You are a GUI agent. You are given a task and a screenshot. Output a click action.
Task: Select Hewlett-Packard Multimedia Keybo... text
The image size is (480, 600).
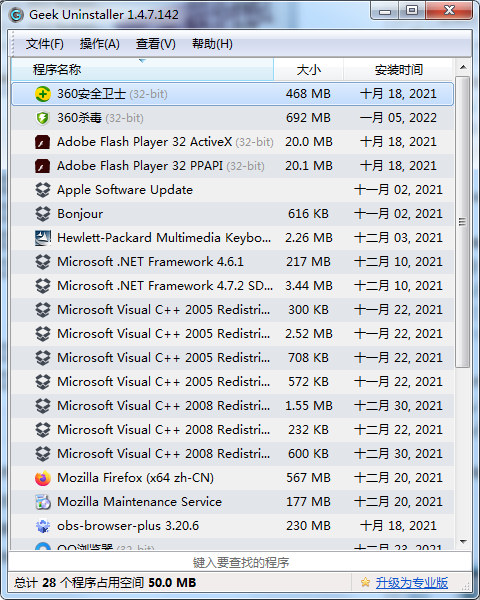tap(164, 238)
